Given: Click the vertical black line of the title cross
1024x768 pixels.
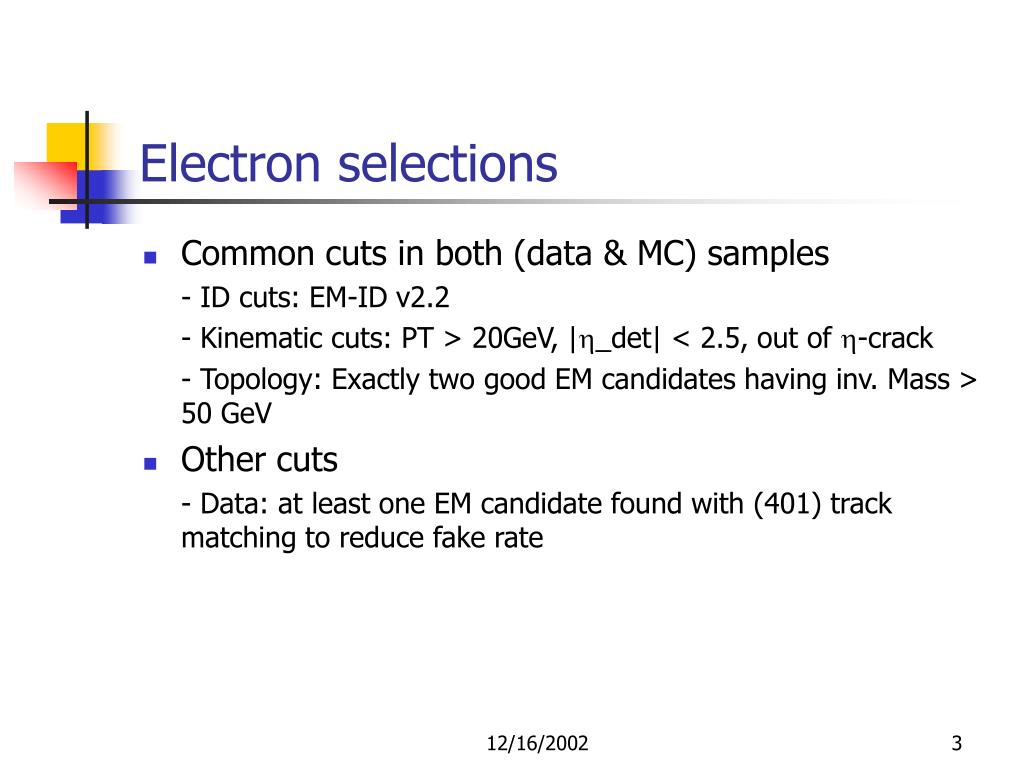Looking at the screenshot, I should tap(87, 170).
